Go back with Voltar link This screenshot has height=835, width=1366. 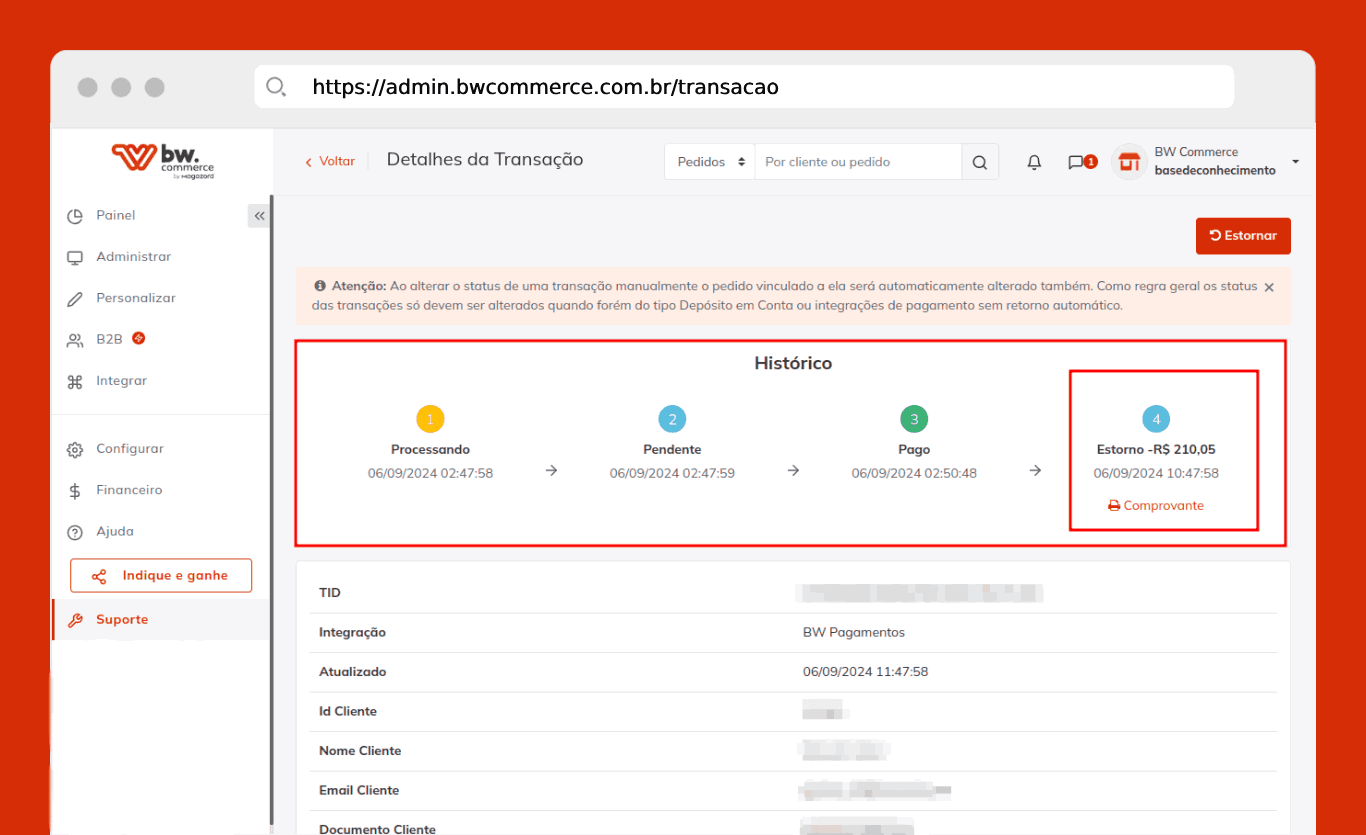point(330,161)
